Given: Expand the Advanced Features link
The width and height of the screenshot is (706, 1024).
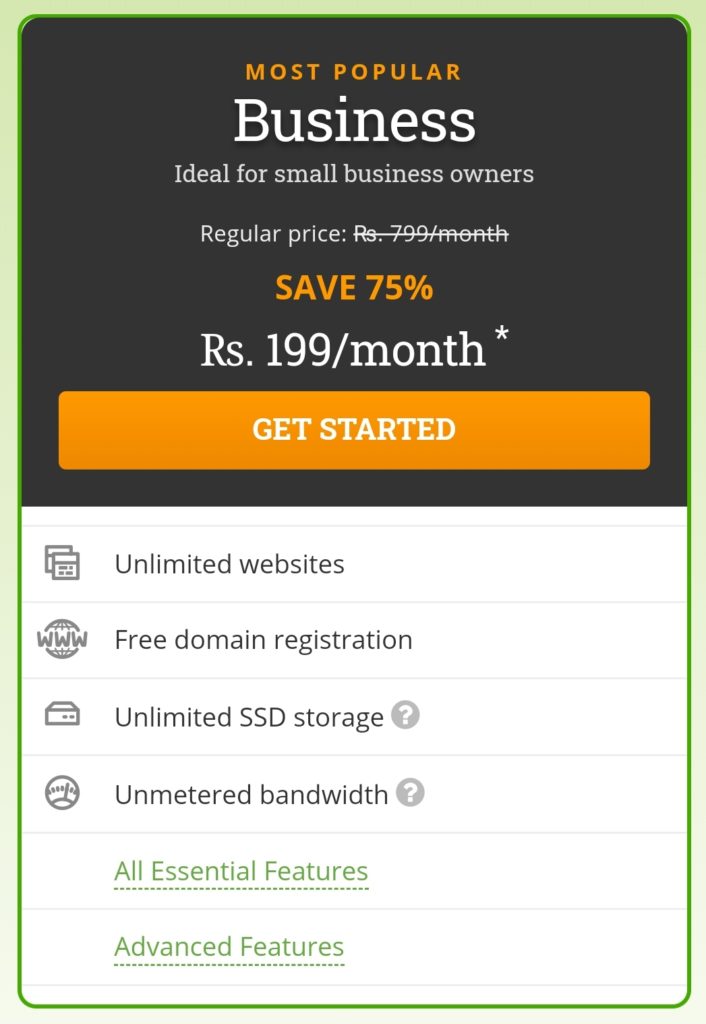Looking at the screenshot, I should click(229, 947).
